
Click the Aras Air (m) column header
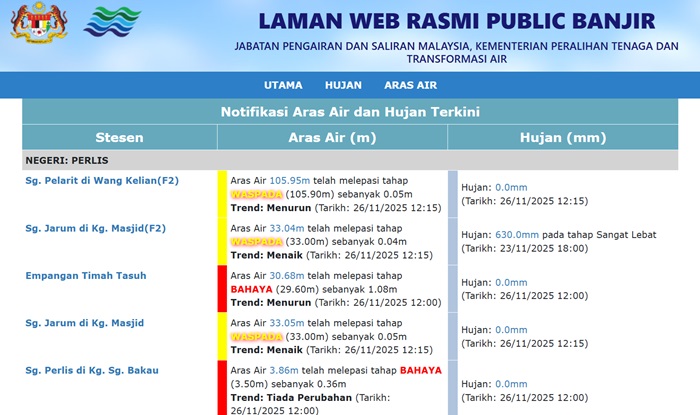click(x=332, y=137)
